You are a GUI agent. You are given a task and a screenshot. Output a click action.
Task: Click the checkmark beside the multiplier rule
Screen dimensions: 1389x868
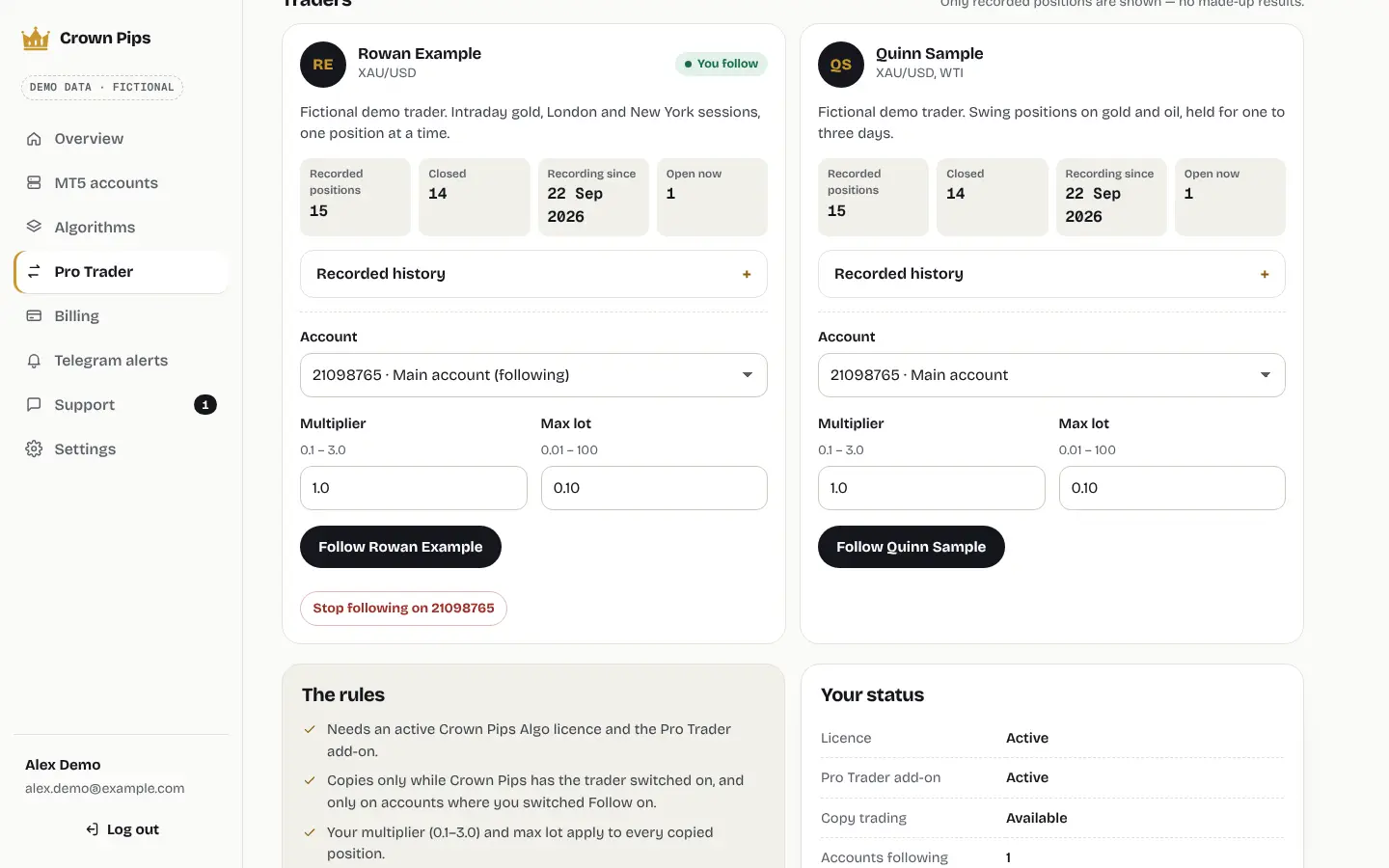[x=310, y=832]
